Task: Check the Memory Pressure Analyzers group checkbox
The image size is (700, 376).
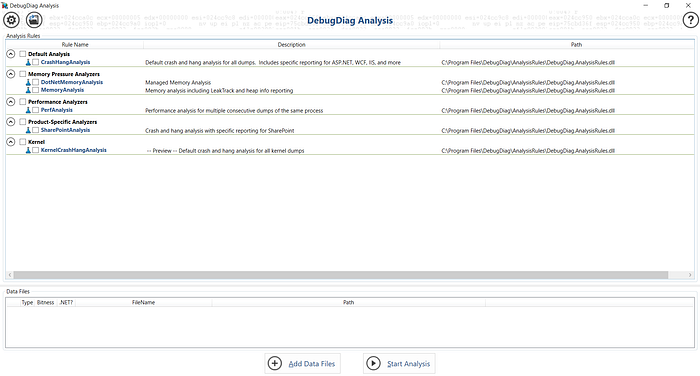Action: [23, 74]
